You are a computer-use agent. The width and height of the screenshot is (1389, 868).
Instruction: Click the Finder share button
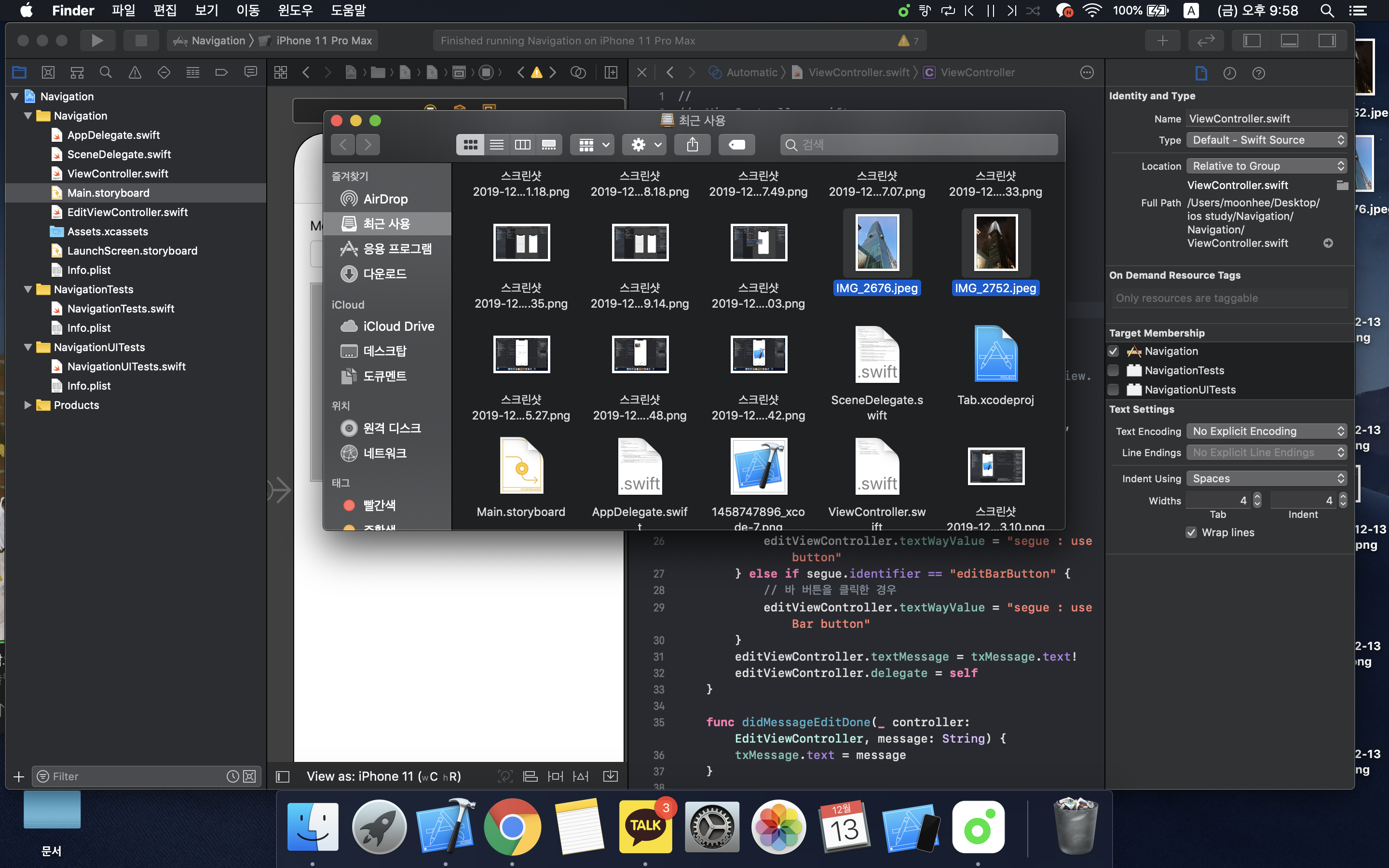pos(692,145)
